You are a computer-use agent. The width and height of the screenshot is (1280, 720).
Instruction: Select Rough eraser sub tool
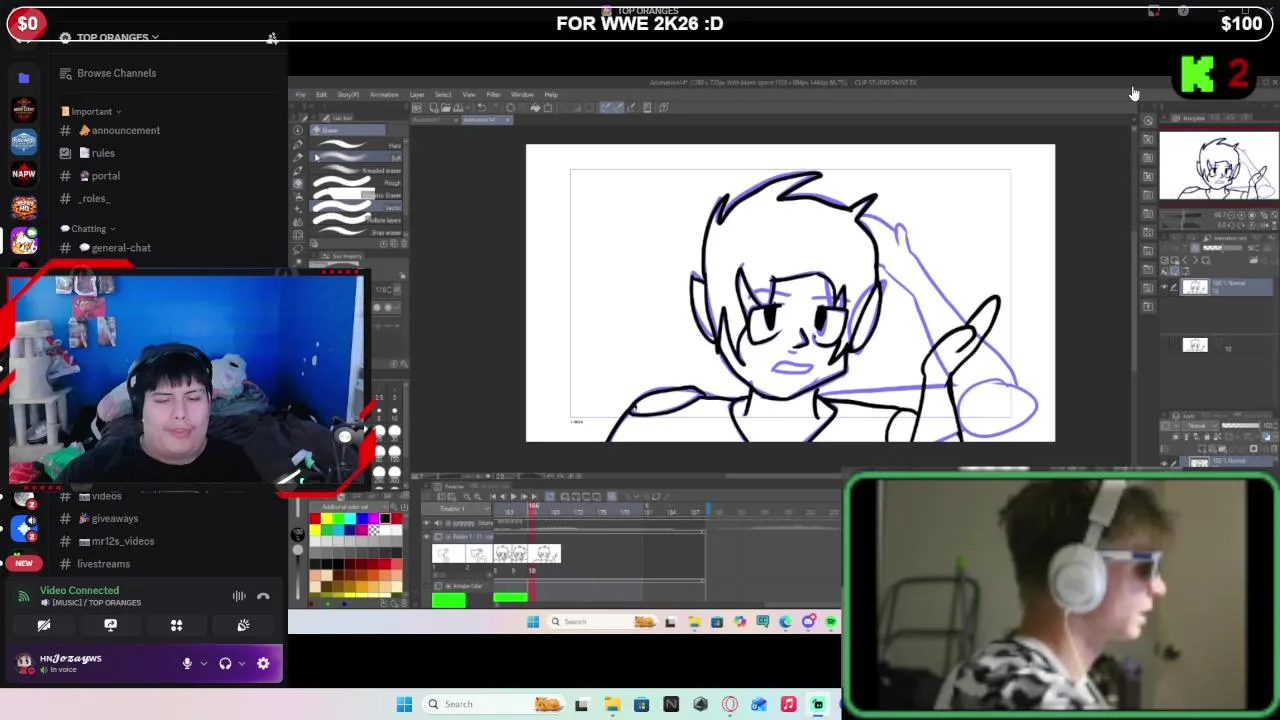coord(357,183)
